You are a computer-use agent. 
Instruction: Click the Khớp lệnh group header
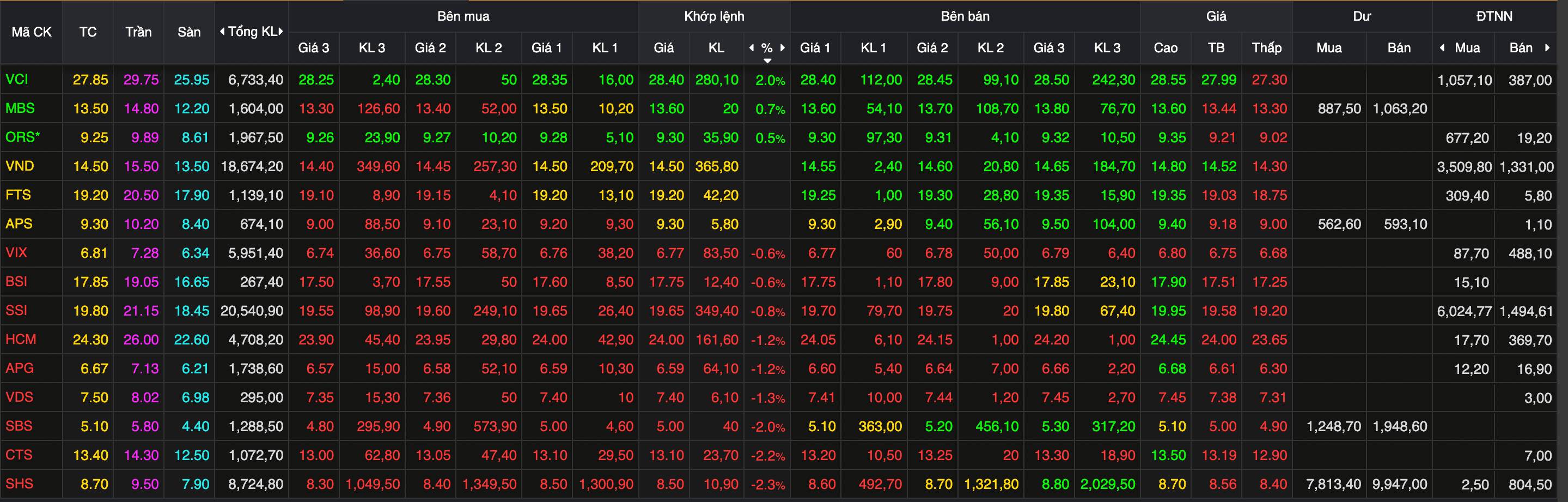point(714,16)
